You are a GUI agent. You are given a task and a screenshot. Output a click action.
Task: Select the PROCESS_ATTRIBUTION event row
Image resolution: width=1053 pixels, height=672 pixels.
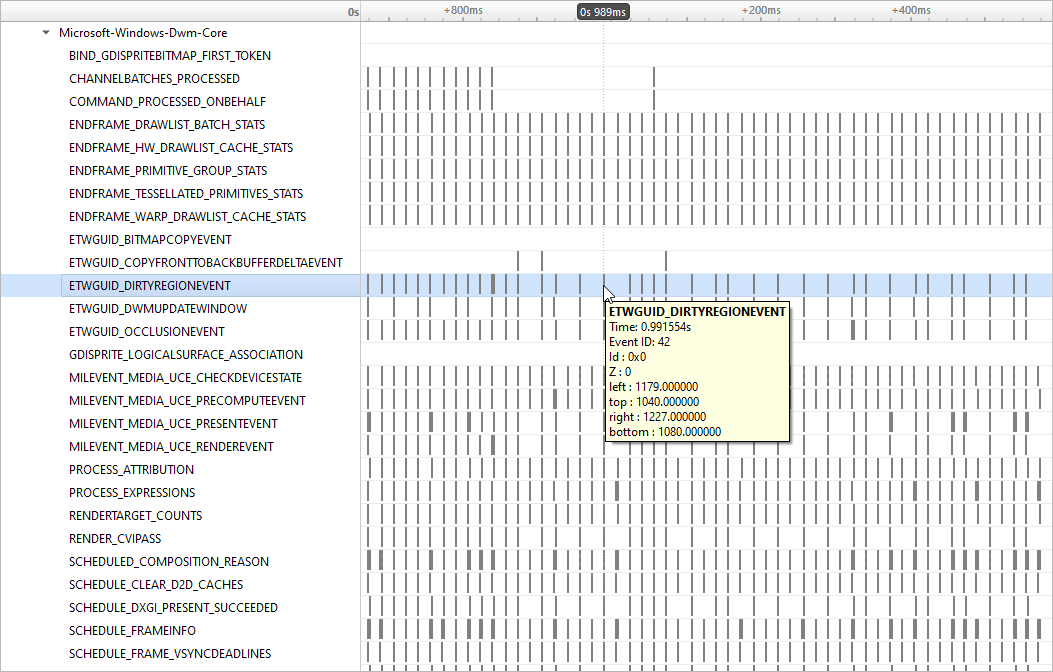pos(130,469)
